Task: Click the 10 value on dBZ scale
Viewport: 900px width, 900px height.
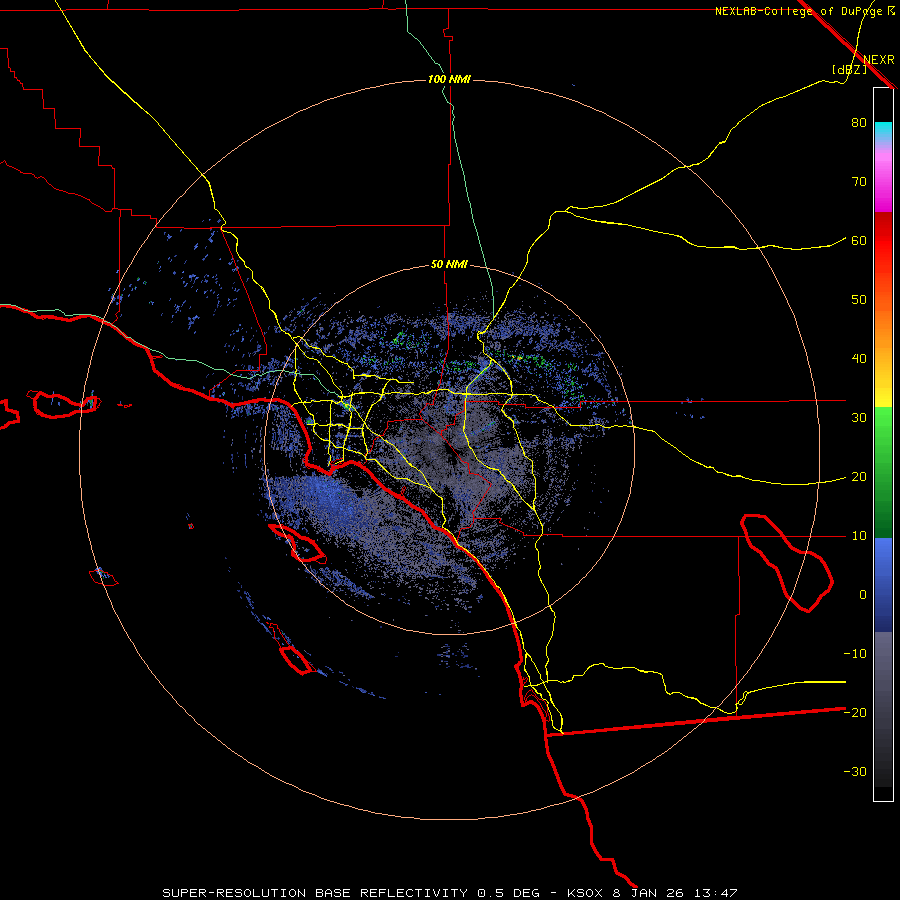Action: coord(859,536)
